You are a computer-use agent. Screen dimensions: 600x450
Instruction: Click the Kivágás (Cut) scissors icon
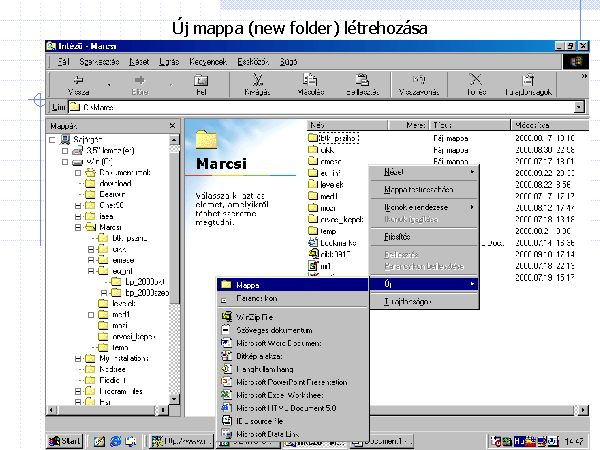pyautogui.click(x=259, y=84)
